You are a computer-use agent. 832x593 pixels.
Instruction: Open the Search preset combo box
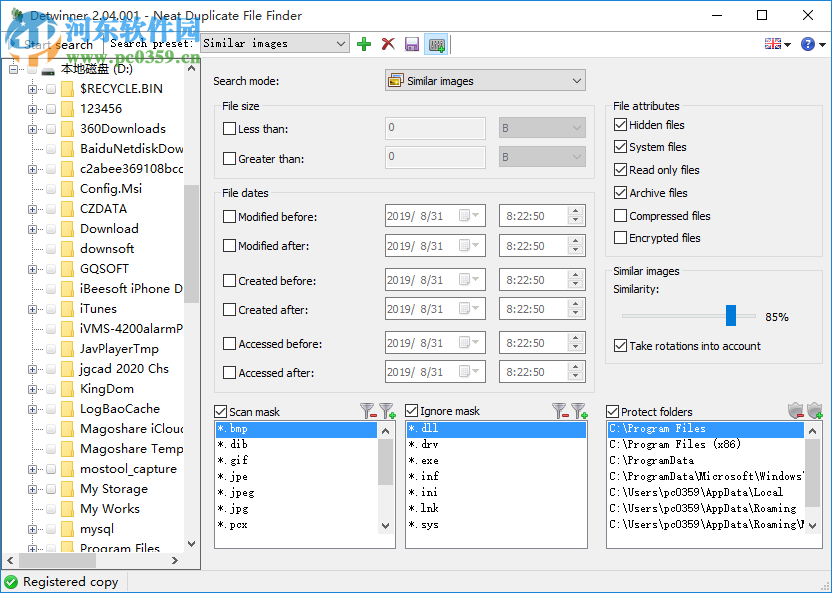click(273, 44)
